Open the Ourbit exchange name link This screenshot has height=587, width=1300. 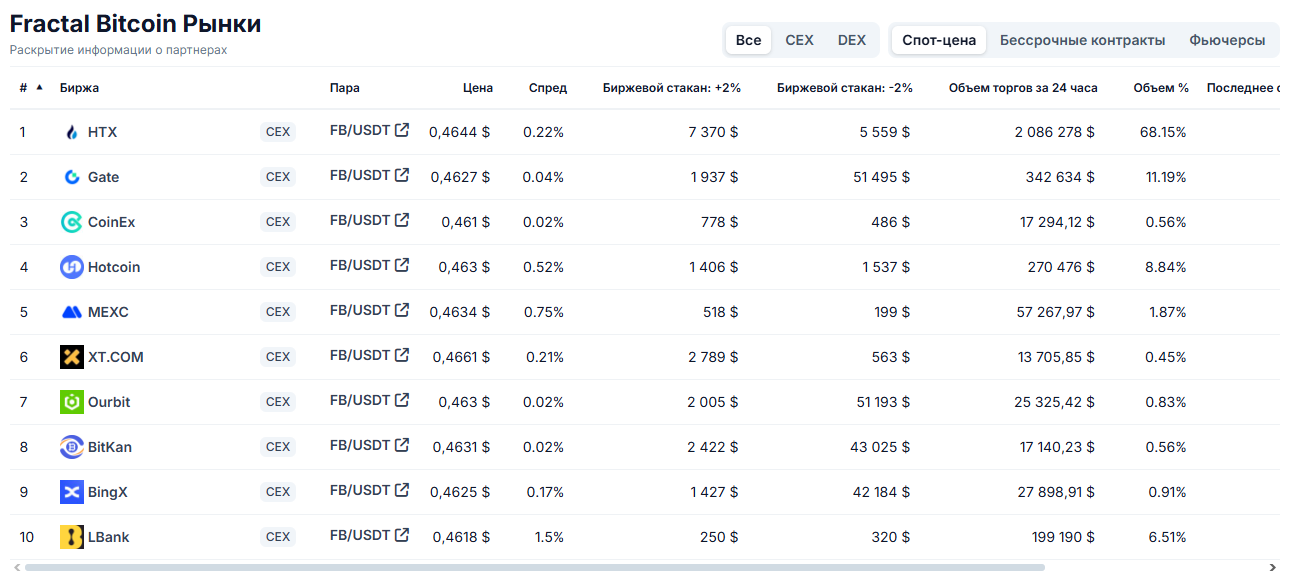(109, 402)
